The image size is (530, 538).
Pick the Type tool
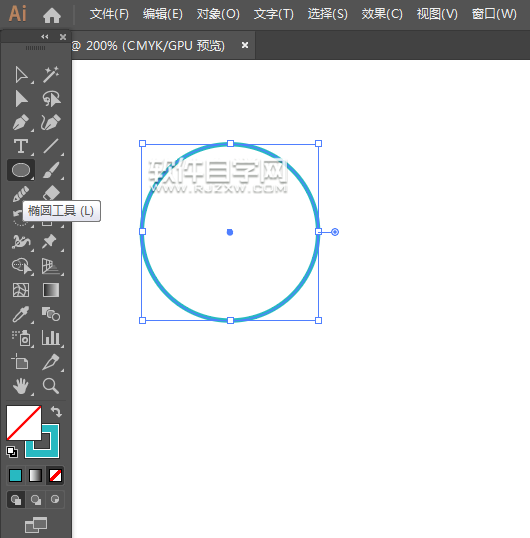(21, 146)
